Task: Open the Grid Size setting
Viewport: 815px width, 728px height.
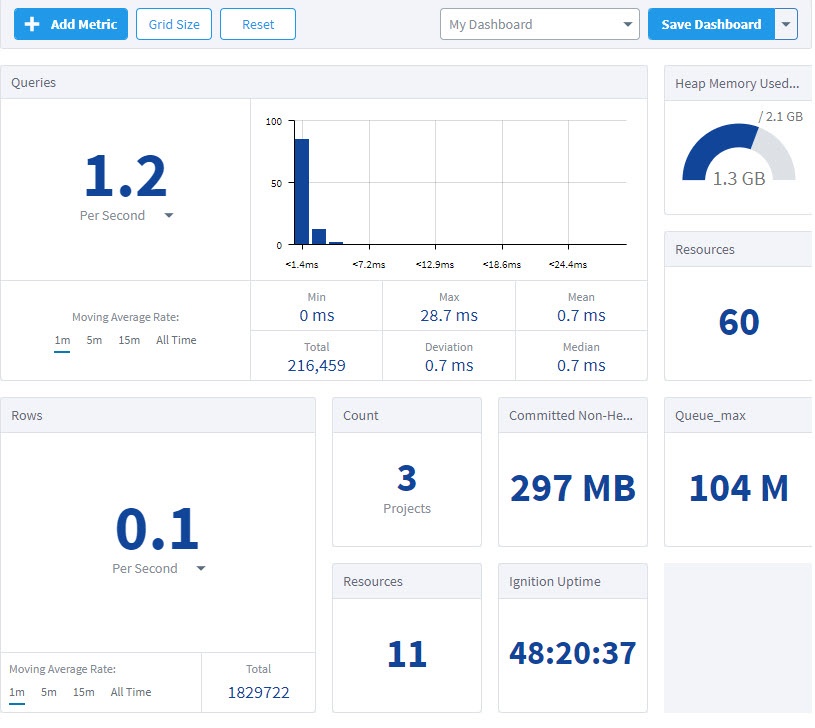Action: 174,24
